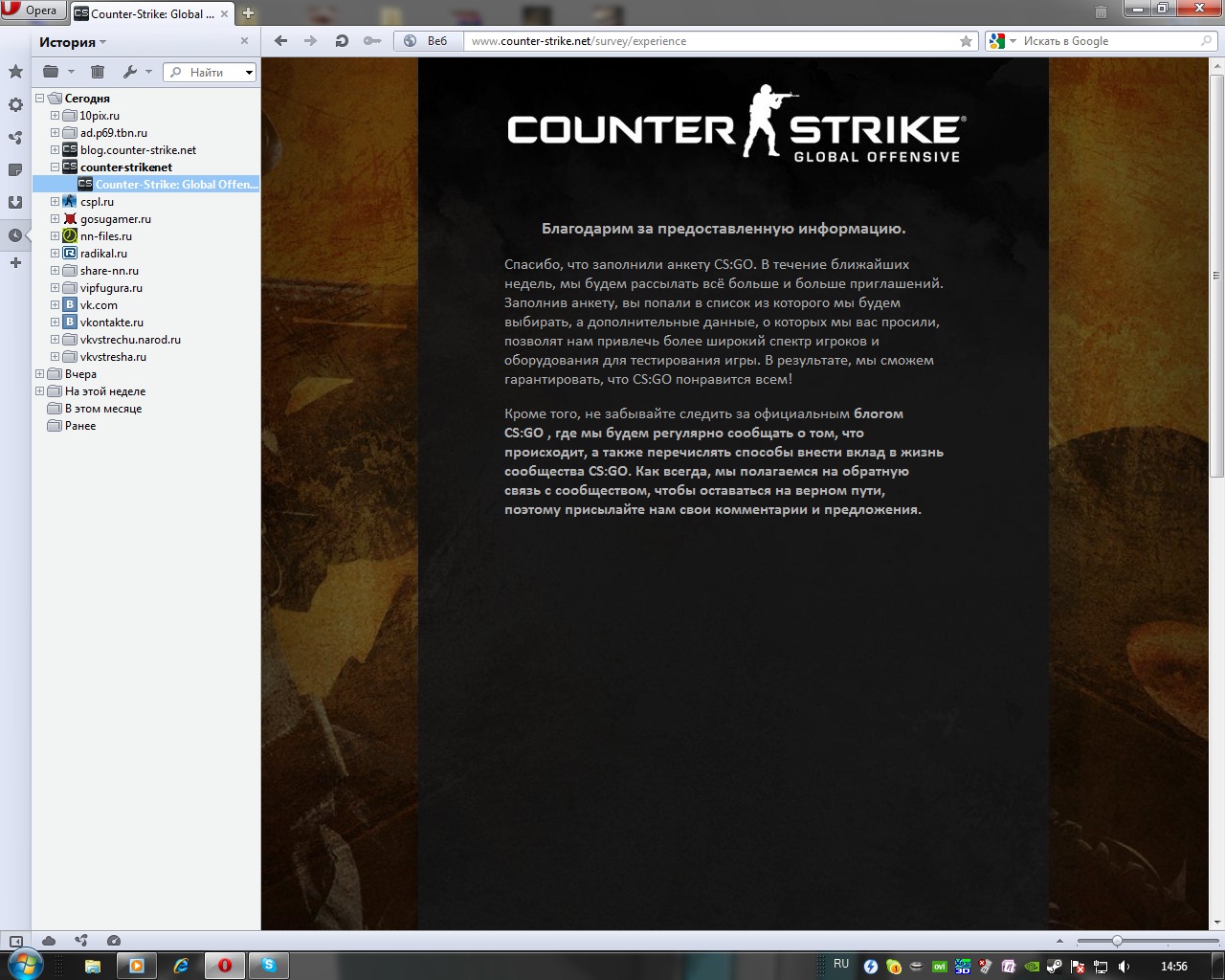1225x980 pixels.
Task: Toggle panels with status bar panel icon
Action: coord(15,941)
